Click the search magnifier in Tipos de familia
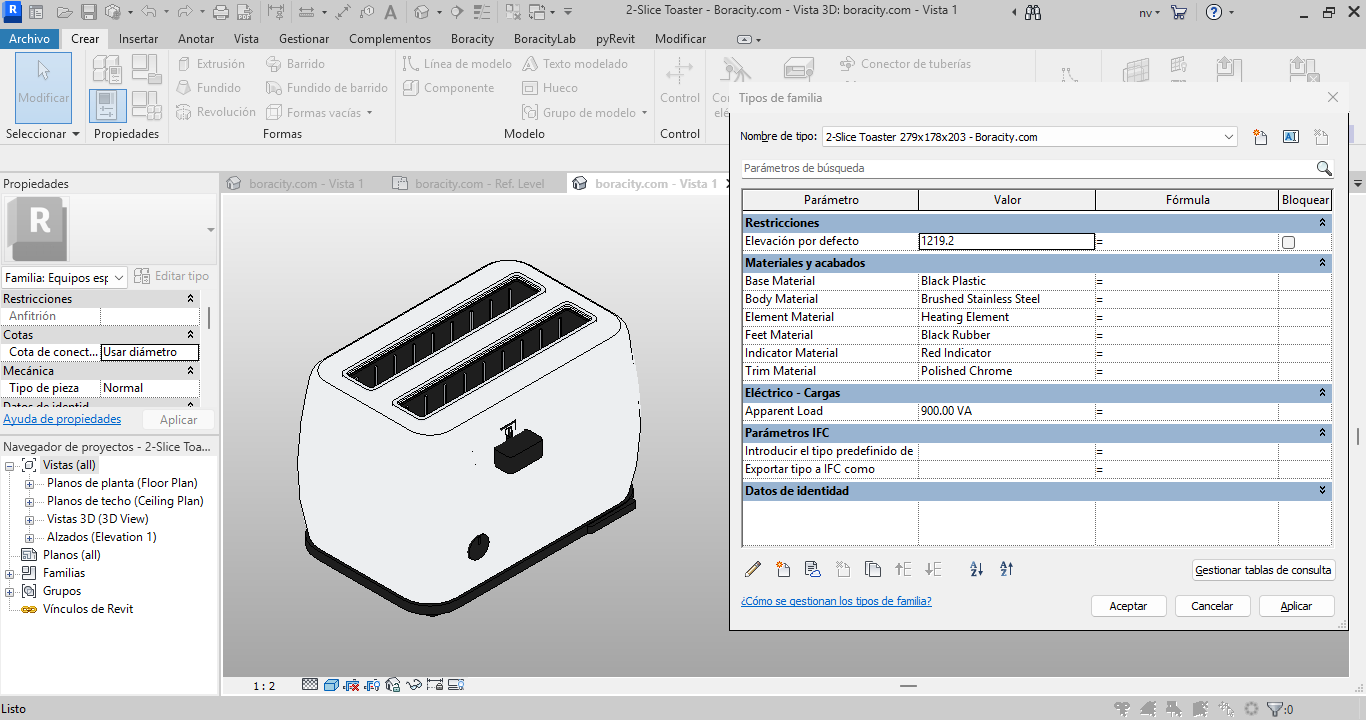This screenshot has width=1366, height=720. coord(1324,168)
